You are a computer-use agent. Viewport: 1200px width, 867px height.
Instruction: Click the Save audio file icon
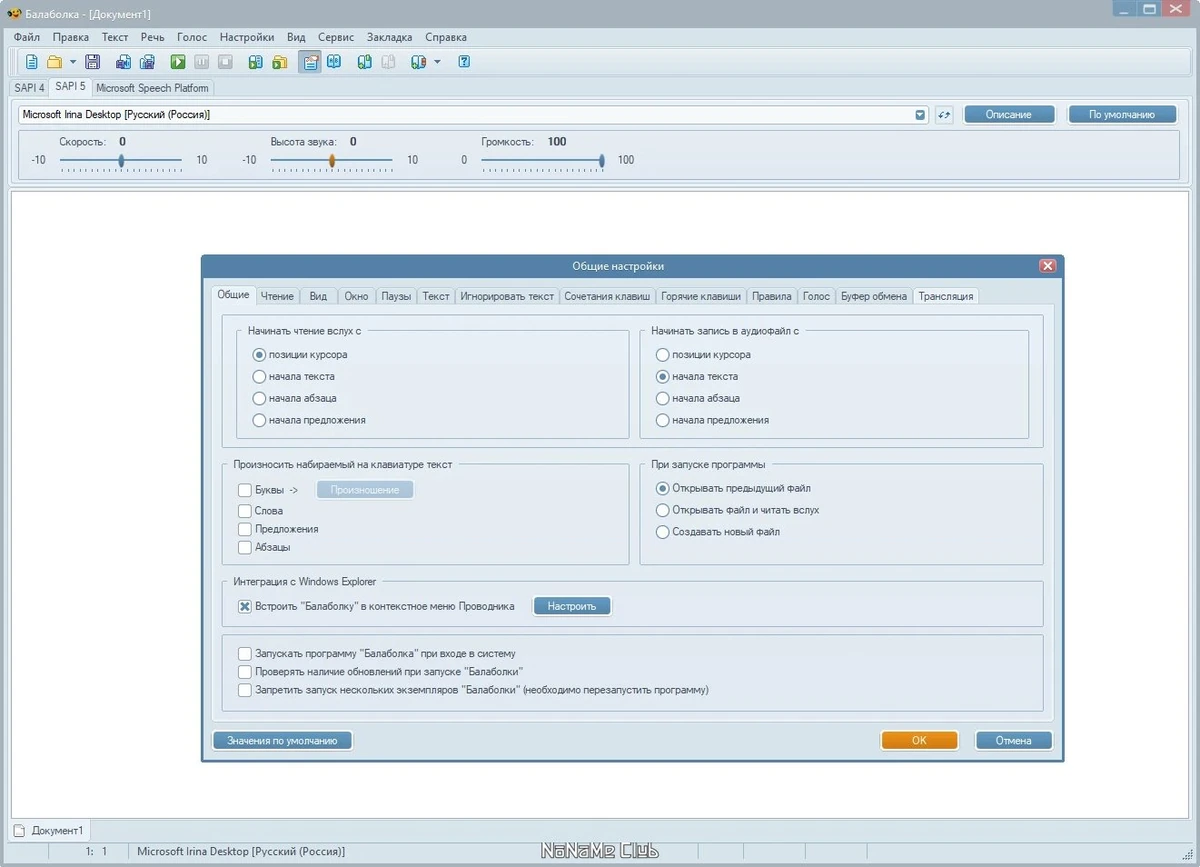pyautogui.click(x=123, y=62)
